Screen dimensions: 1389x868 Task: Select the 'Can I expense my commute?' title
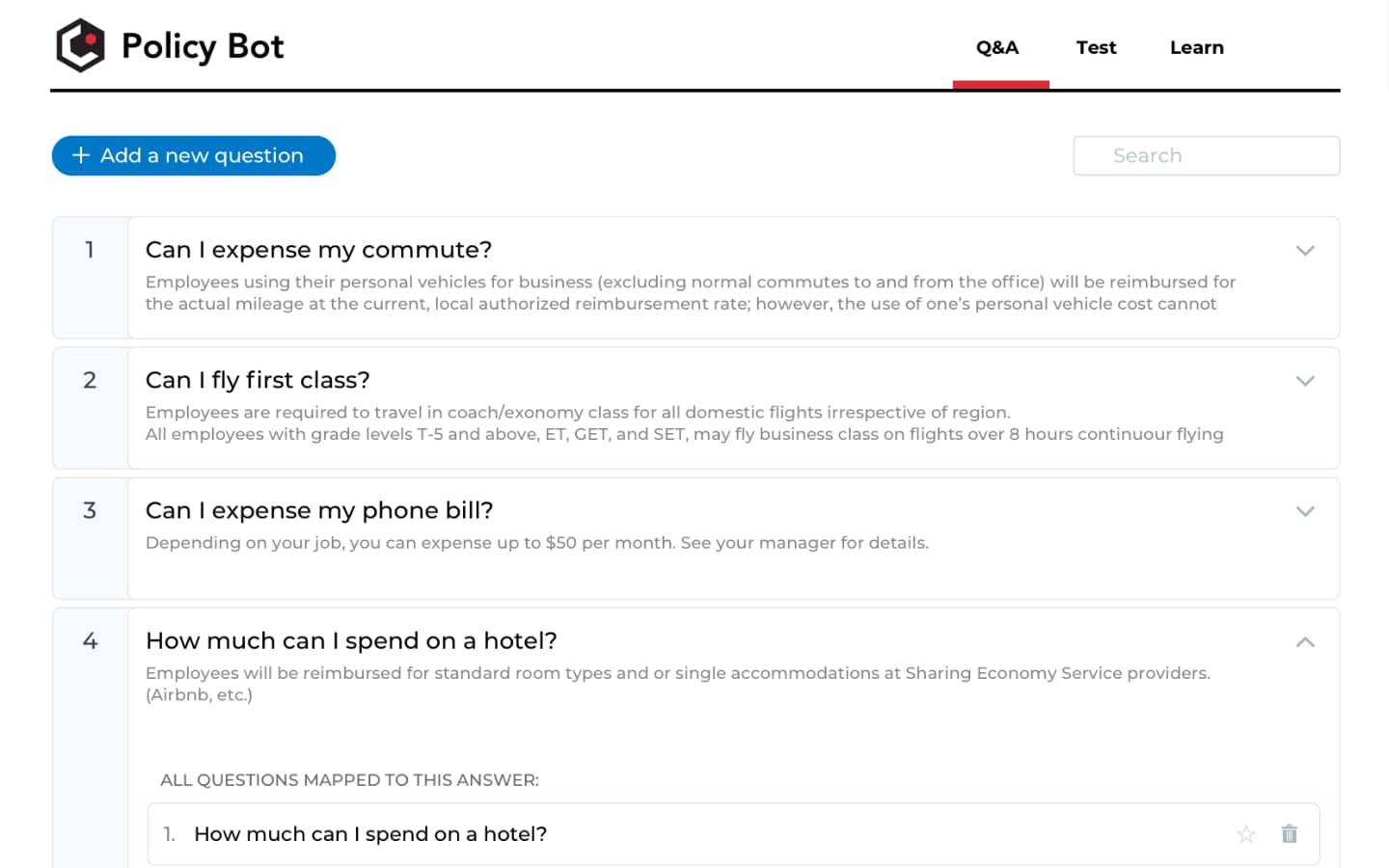[x=318, y=250]
